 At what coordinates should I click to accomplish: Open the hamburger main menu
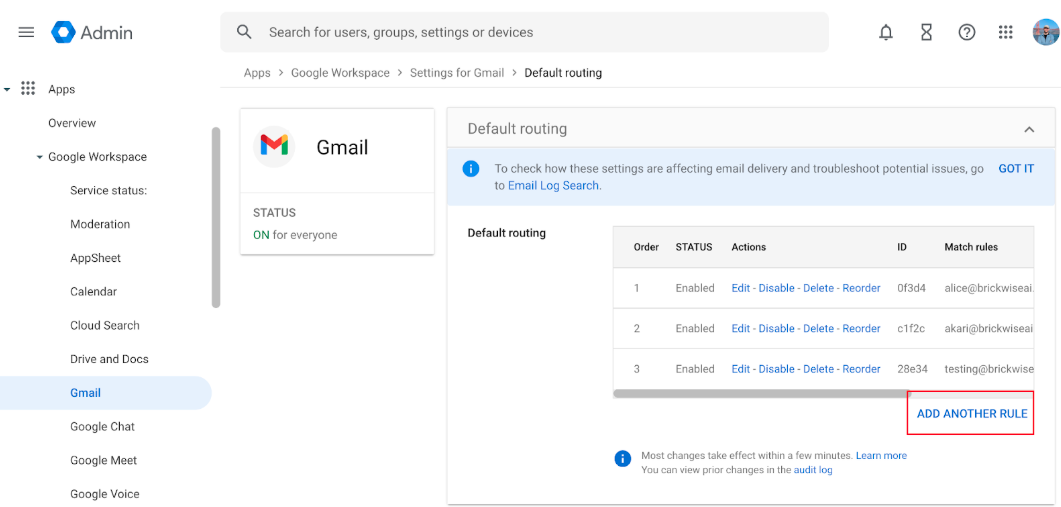coord(26,32)
